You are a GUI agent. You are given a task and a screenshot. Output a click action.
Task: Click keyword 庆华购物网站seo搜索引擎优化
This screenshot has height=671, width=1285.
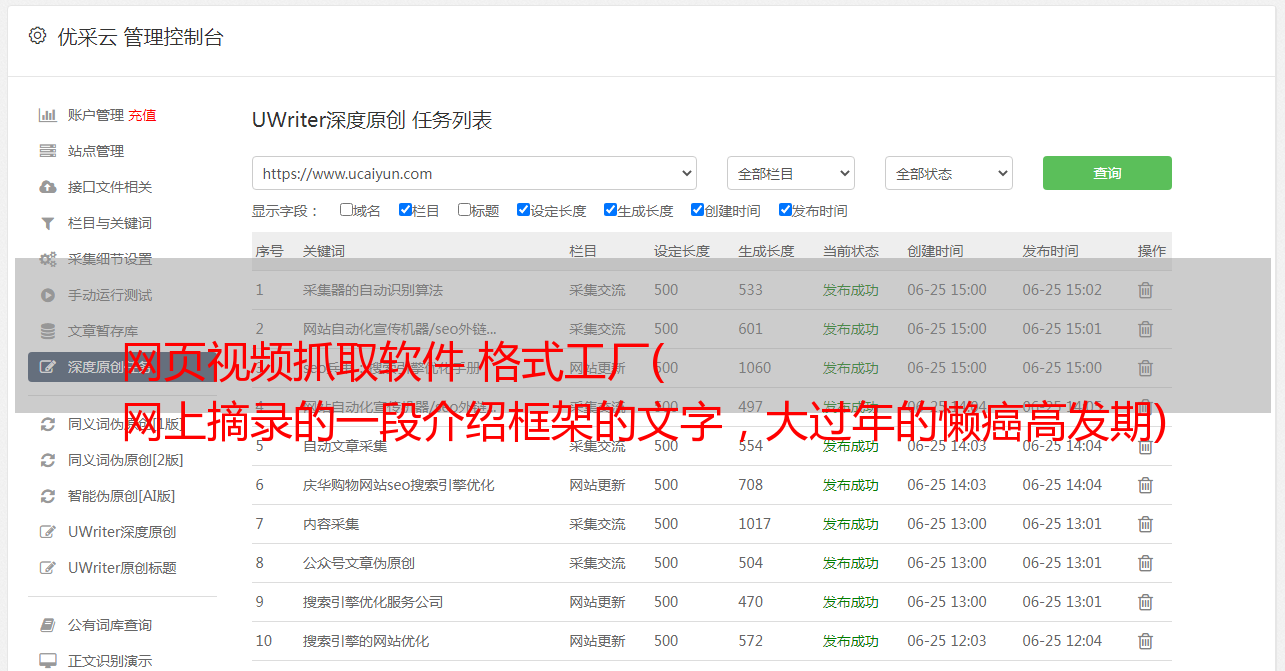[x=399, y=485]
